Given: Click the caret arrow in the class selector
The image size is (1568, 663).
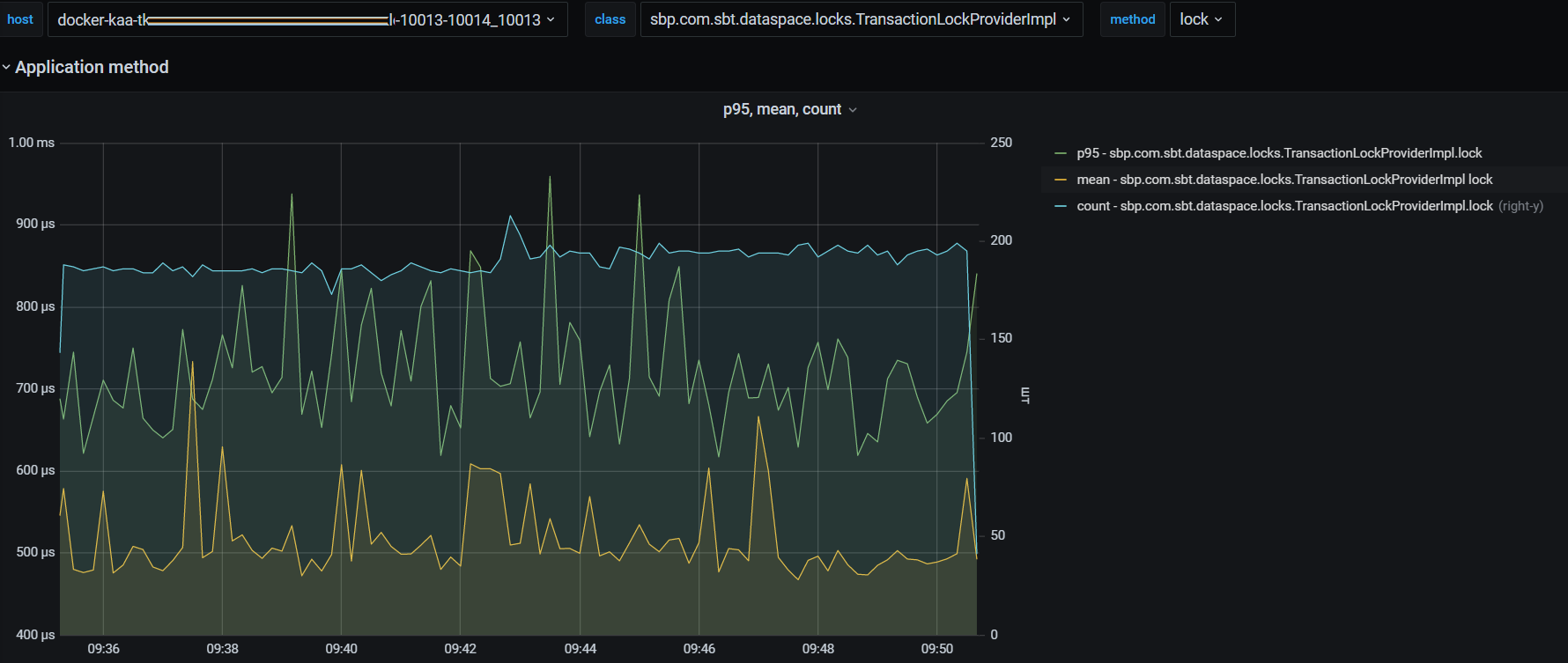Looking at the screenshot, I should (1067, 19).
